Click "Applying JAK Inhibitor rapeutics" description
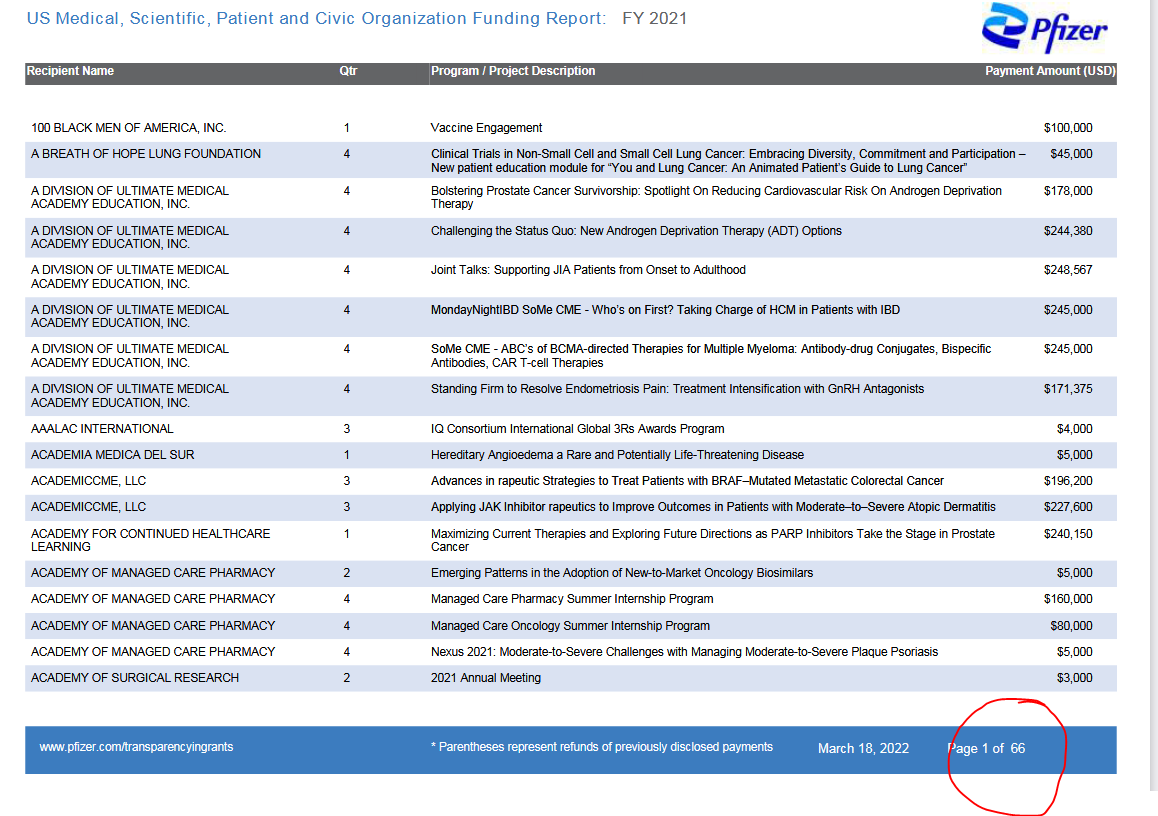The width and height of the screenshot is (1158, 816). 713,507
